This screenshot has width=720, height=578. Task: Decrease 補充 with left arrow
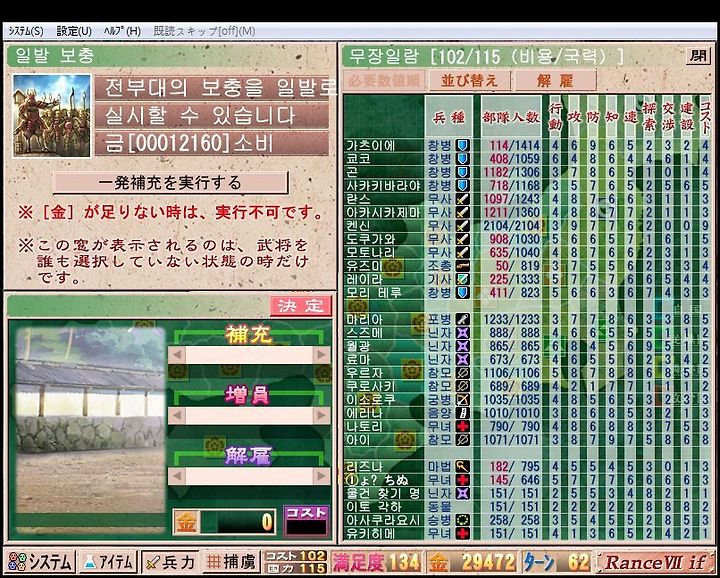[177, 355]
